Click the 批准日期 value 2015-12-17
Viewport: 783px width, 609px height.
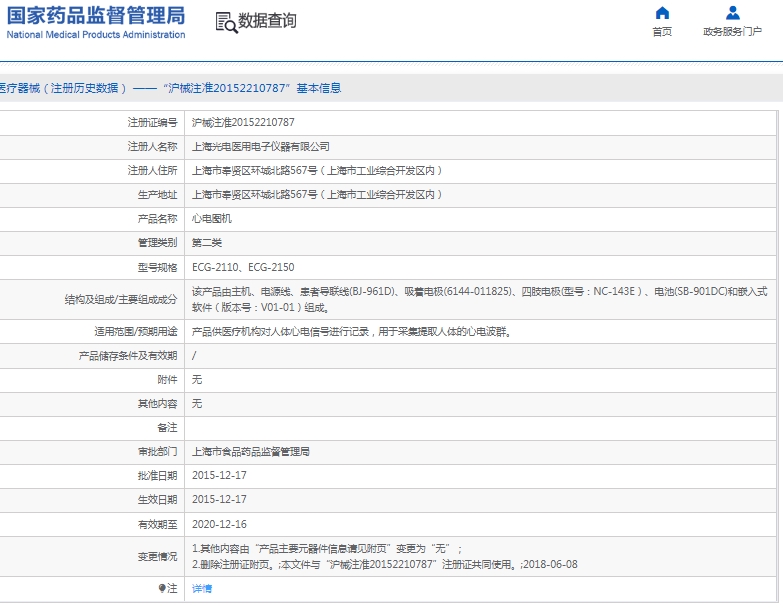pyautogui.click(x=219, y=476)
